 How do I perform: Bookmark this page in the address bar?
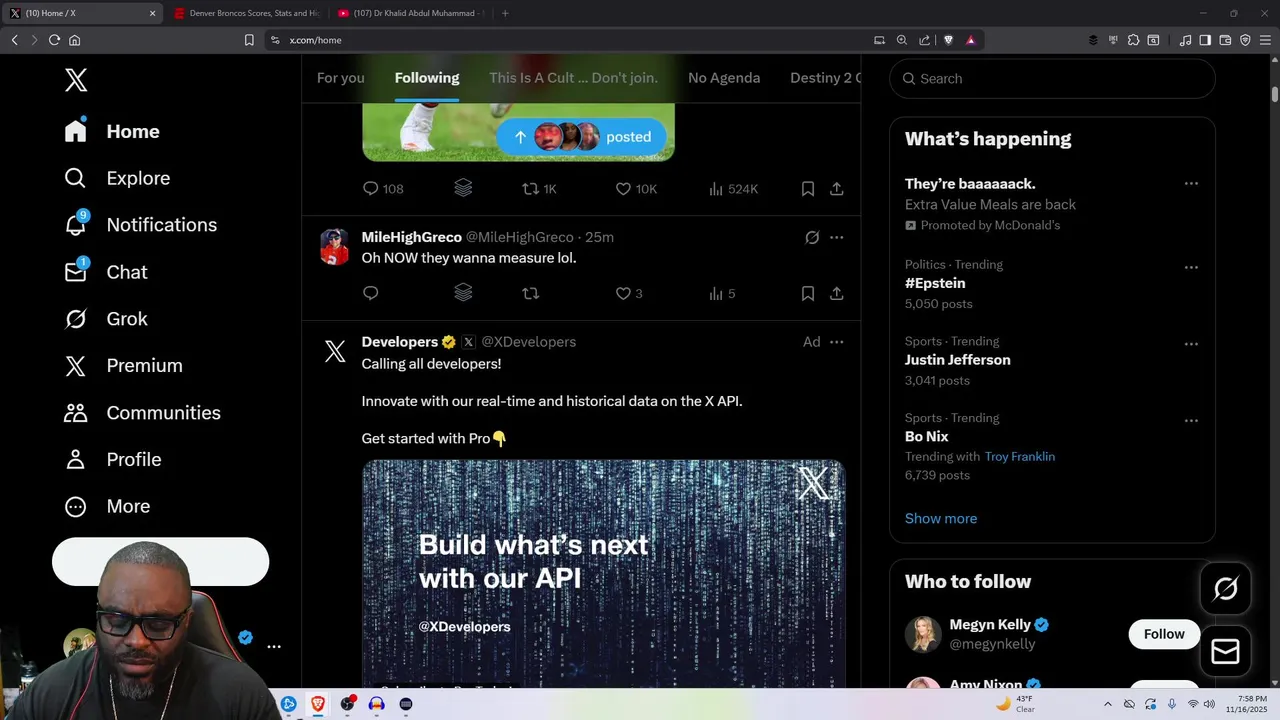tap(249, 40)
